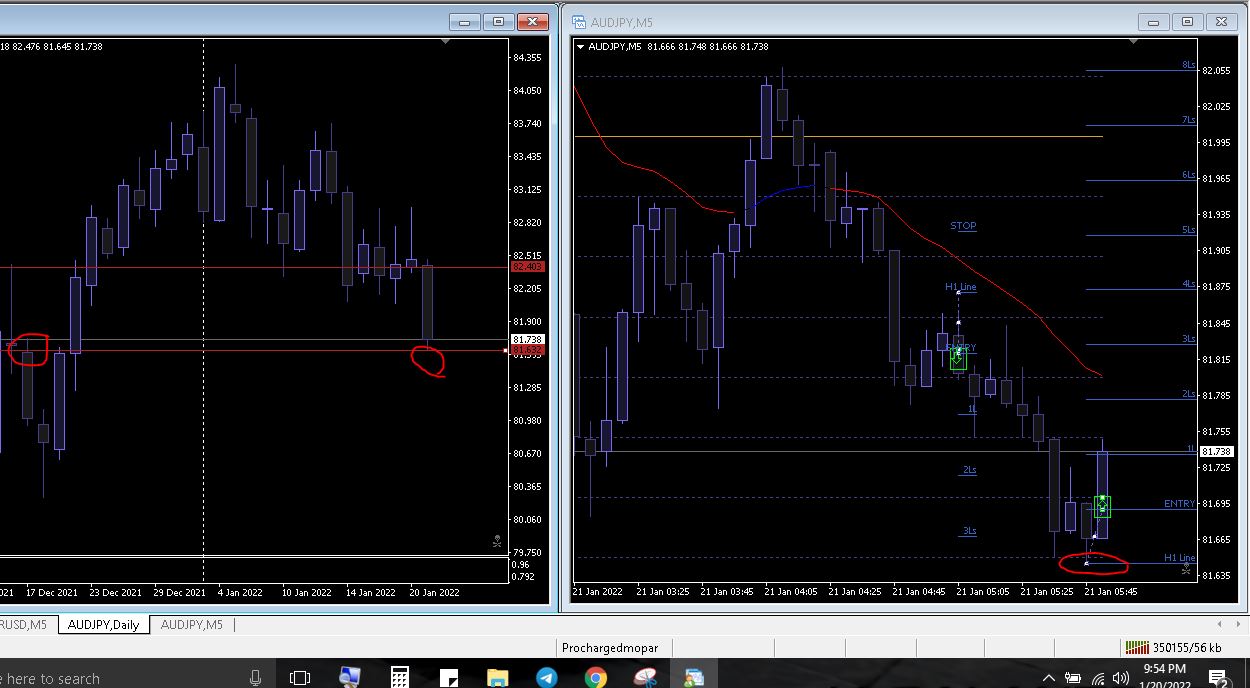
Task: Close the Daily chart window
Action: (x=533, y=21)
